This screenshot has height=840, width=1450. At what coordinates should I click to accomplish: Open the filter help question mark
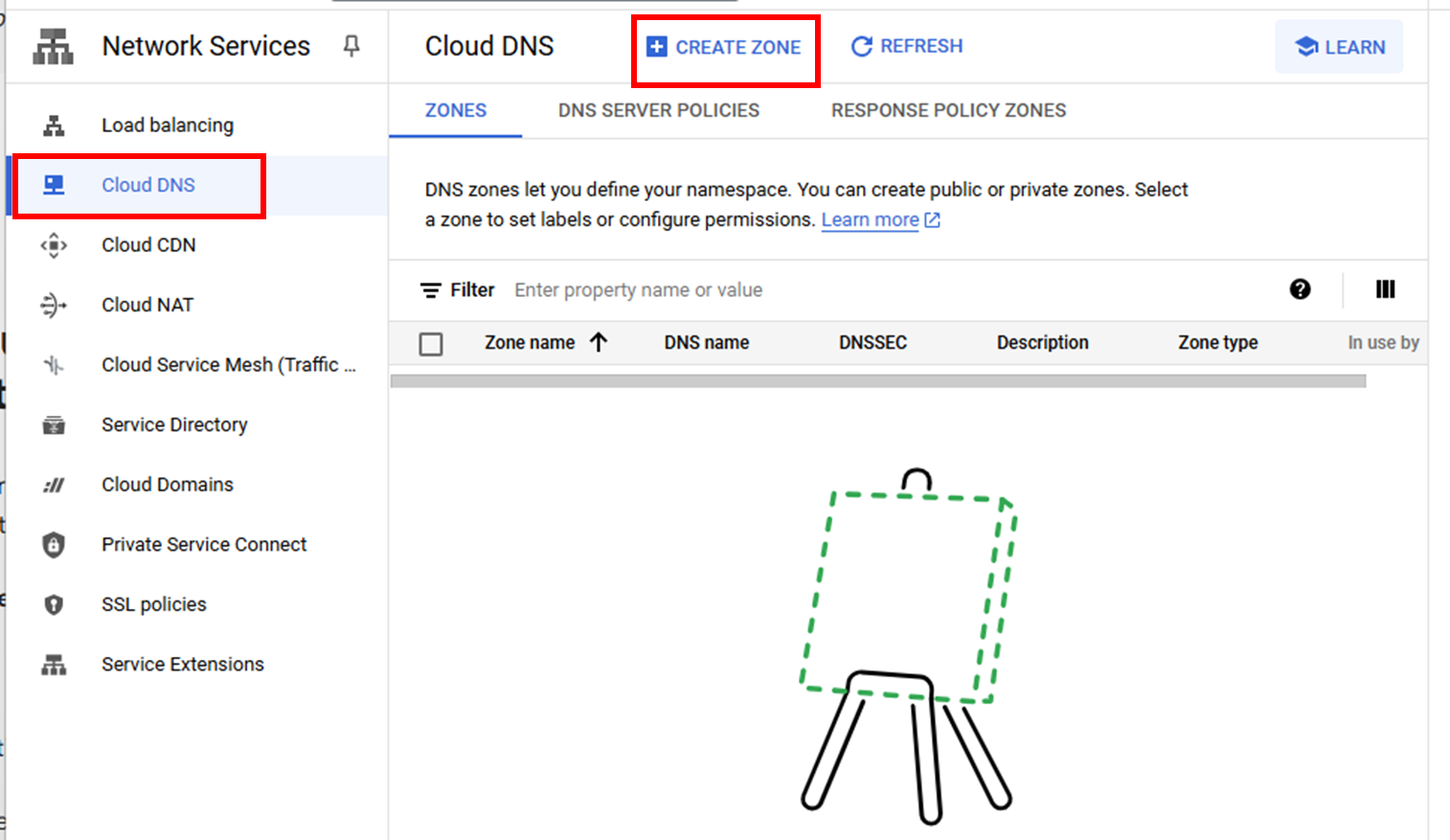(1300, 289)
